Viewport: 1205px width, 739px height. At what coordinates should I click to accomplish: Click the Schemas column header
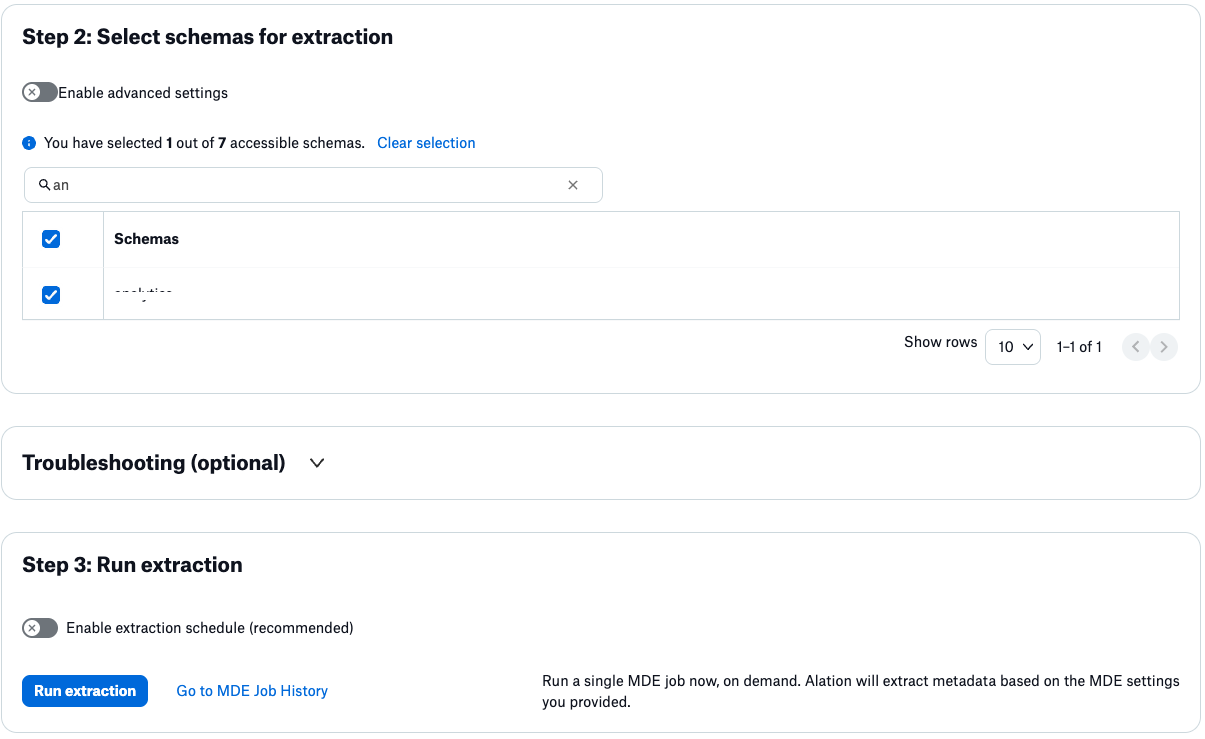point(146,239)
